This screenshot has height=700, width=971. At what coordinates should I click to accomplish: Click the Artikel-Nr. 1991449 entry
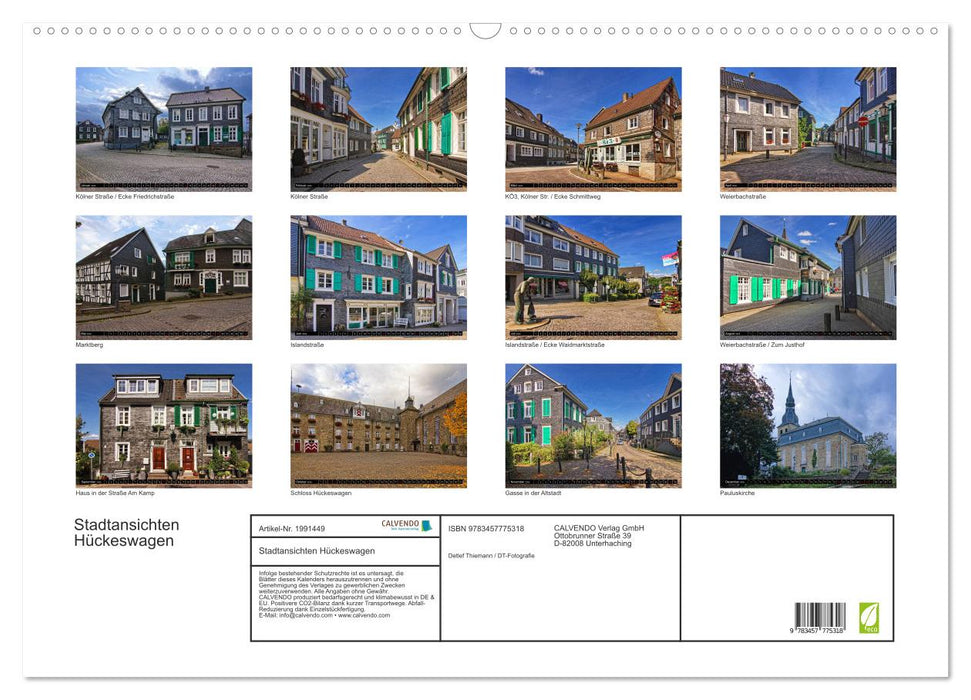294,529
